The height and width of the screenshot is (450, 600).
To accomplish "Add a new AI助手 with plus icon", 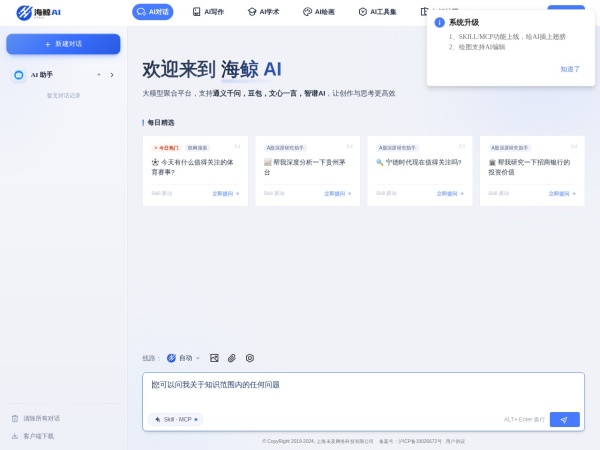I will (99, 75).
